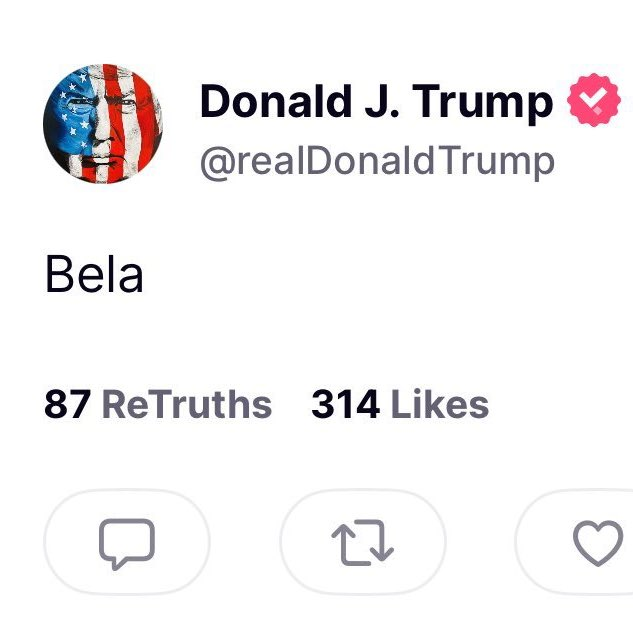View the 314 Likes list
Screen dimensions: 633x633
pyautogui.click(x=400, y=405)
